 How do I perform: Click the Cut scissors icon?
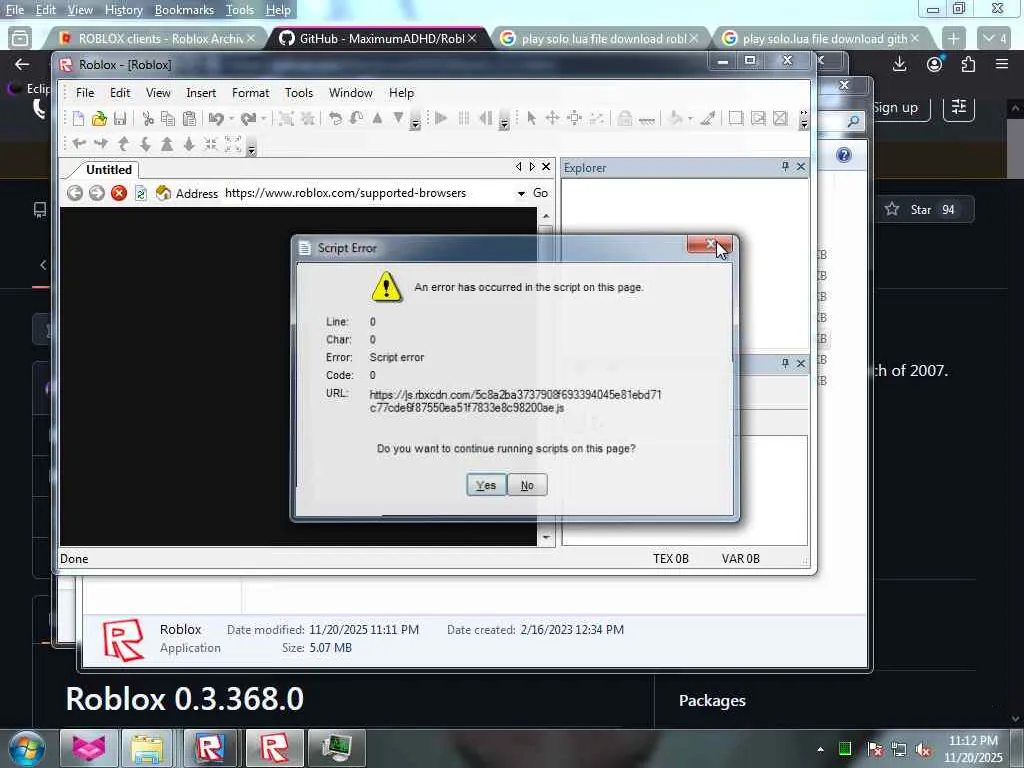tap(148, 118)
